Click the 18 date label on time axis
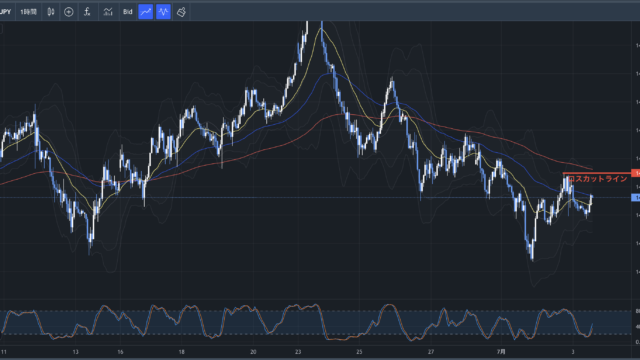Screen dimensions: 640x360 [x=181, y=352]
